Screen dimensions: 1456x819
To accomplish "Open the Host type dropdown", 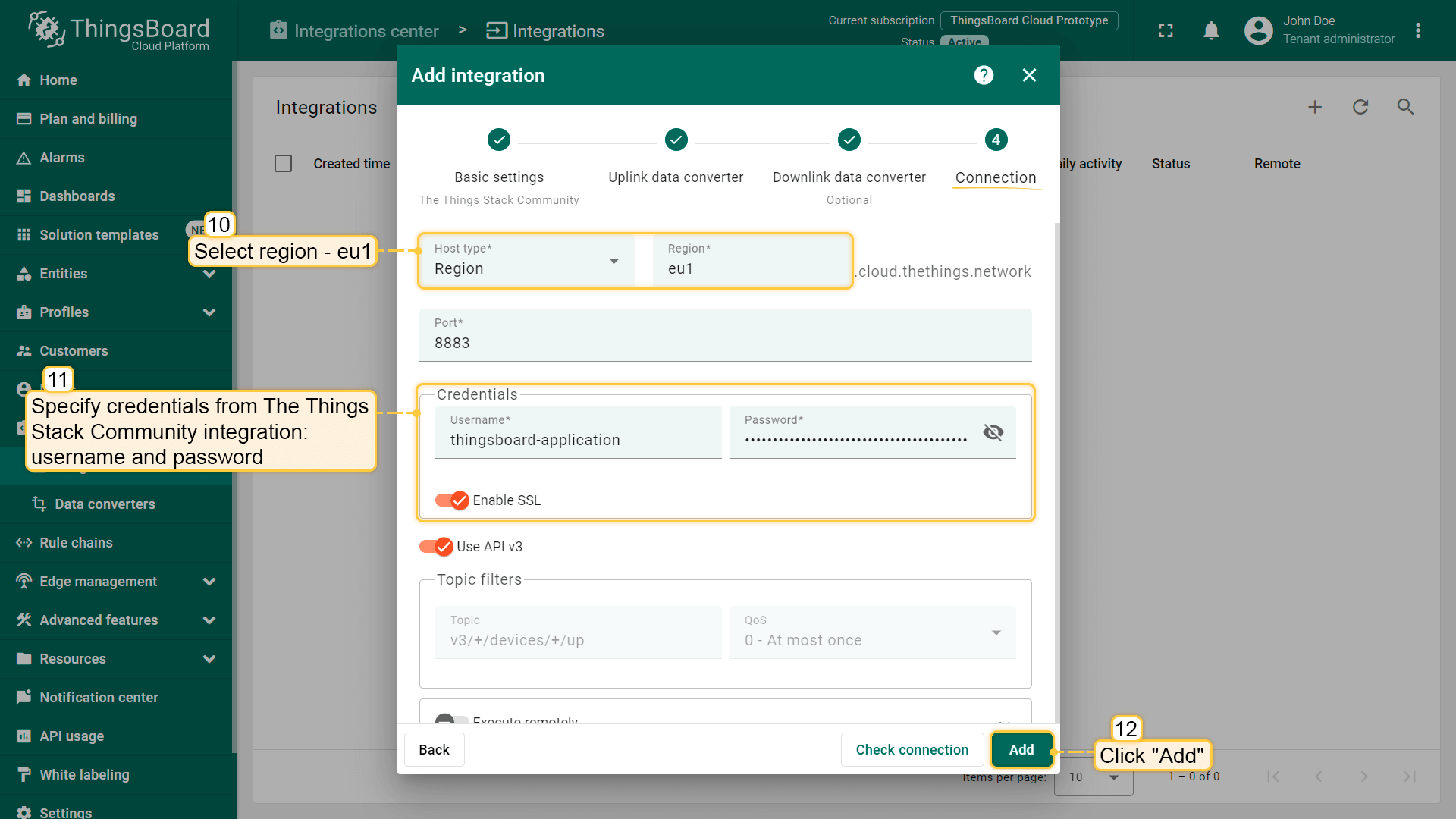I will [x=526, y=260].
